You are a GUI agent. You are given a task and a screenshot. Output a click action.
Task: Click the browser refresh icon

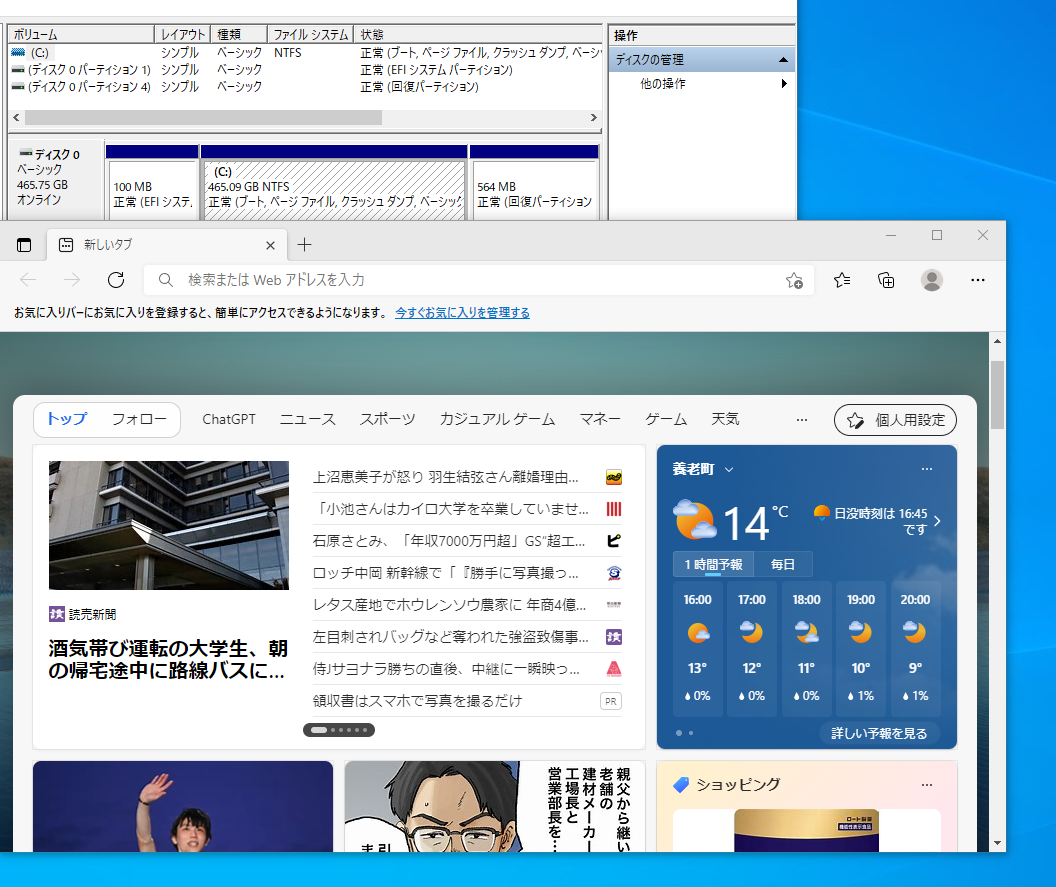[115, 280]
